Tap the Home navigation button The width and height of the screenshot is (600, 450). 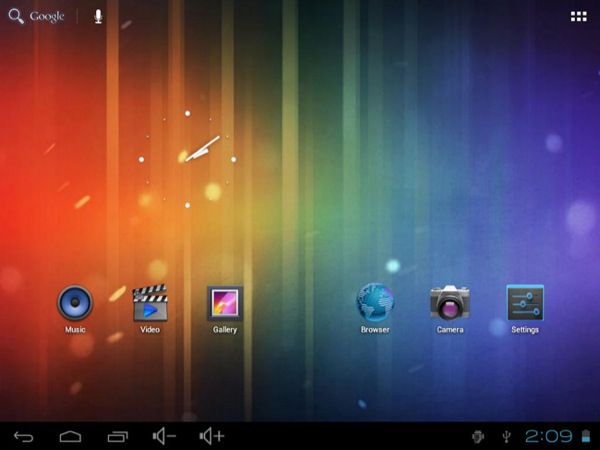(x=70, y=436)
